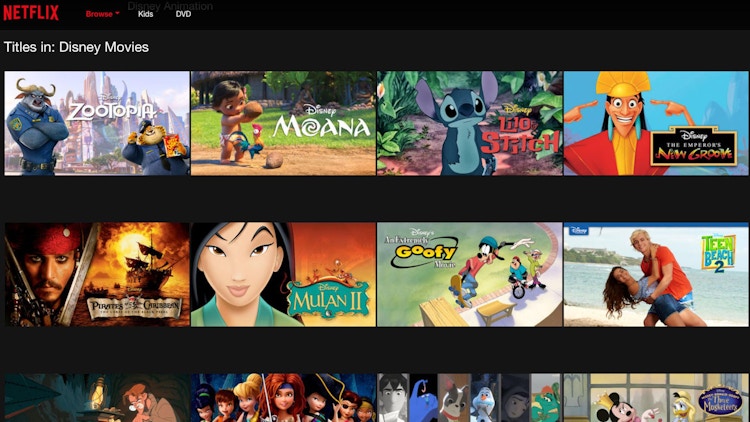Open the Zootopia movie thumbnail
The height and width of the screenshot is (422, 750).
[97, 123]
